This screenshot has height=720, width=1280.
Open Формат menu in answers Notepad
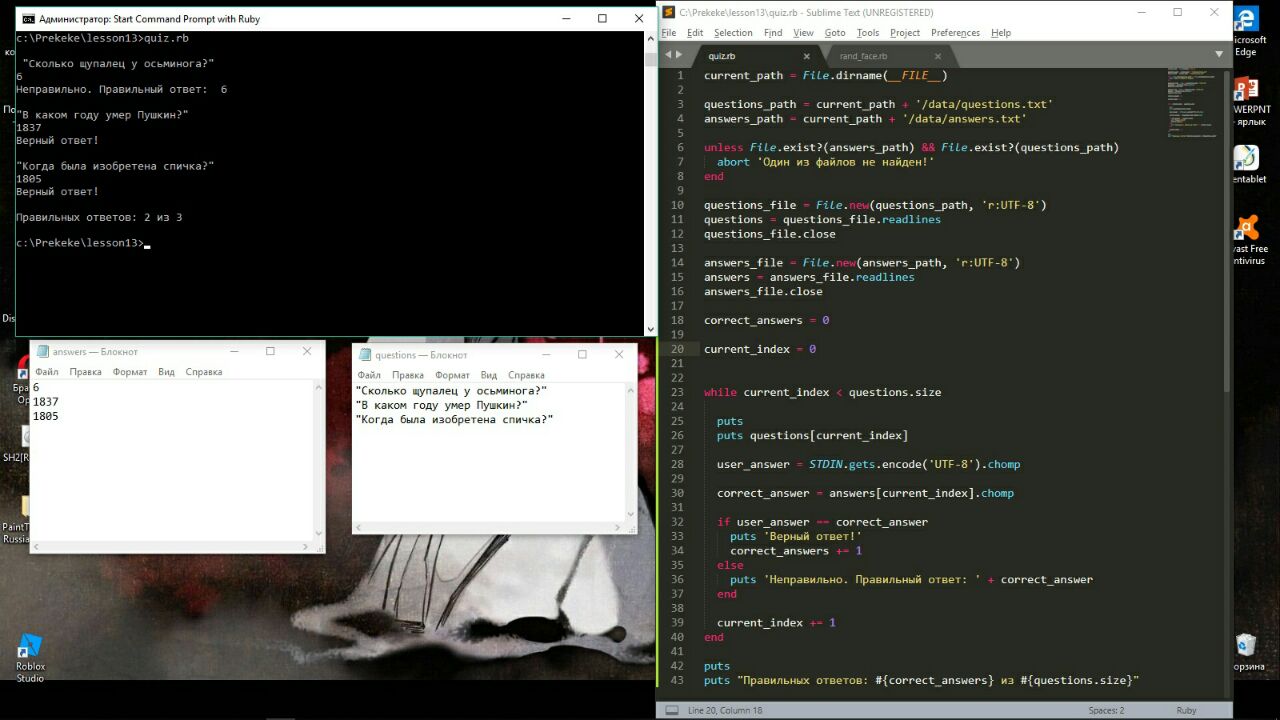point(130,372)
